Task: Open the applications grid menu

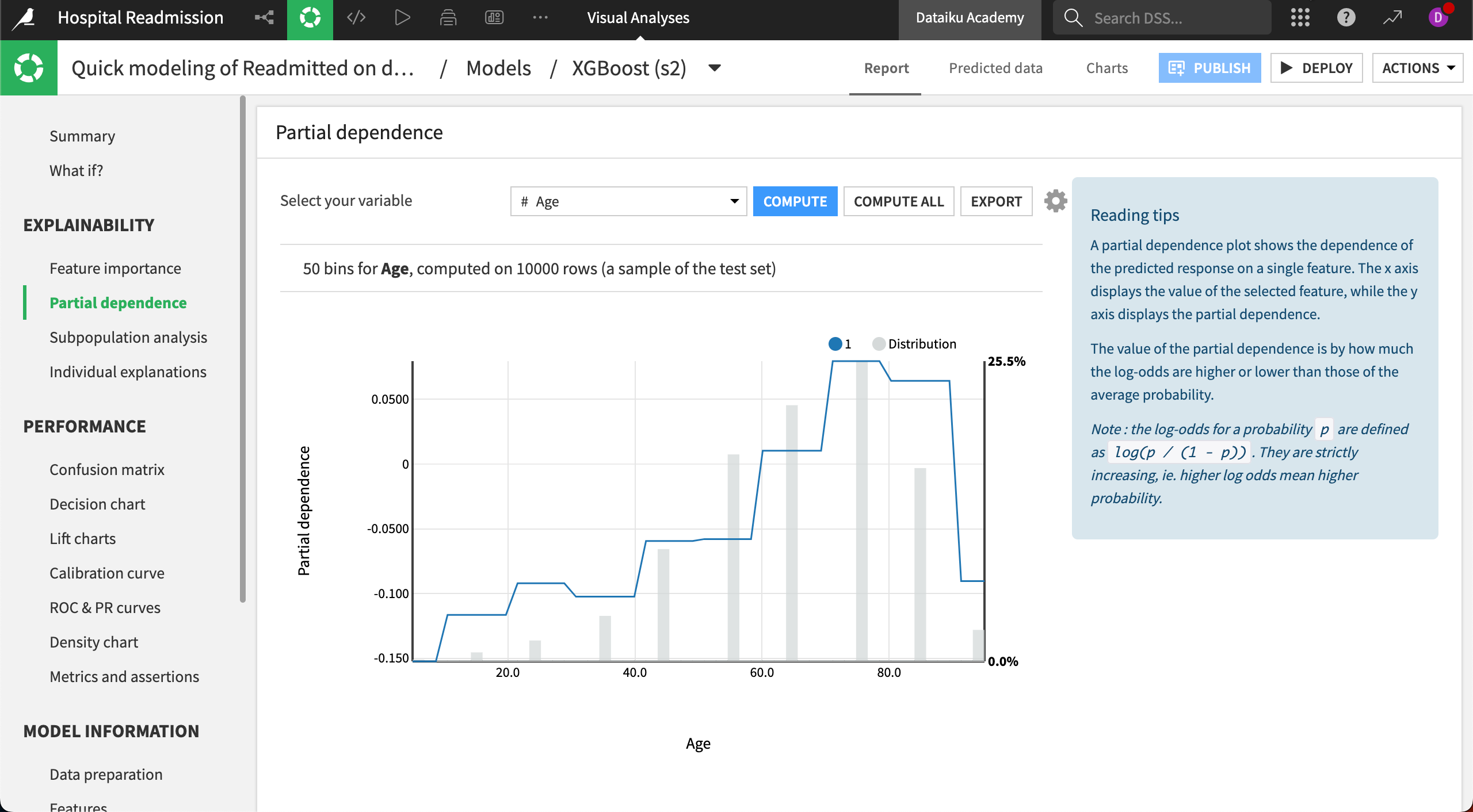Action: 1300,17
